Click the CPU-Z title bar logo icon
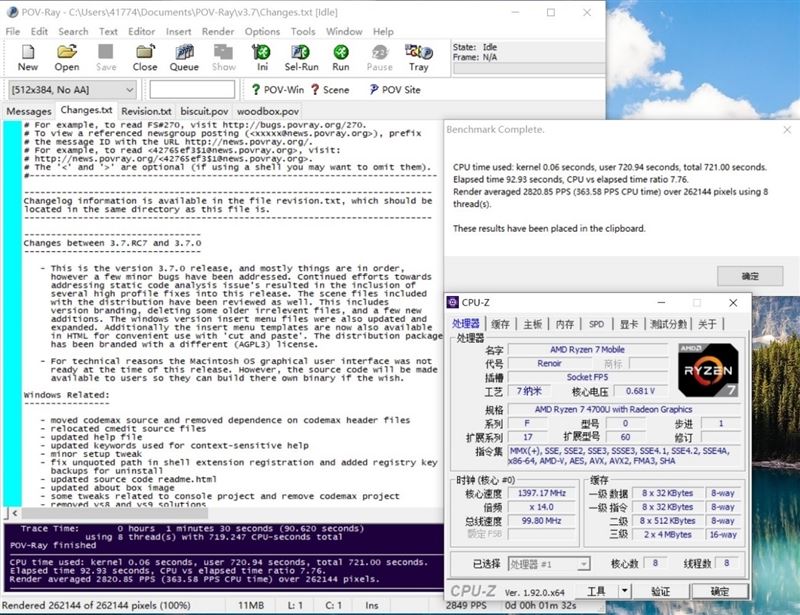800x615 pixels. click(453, 302)
